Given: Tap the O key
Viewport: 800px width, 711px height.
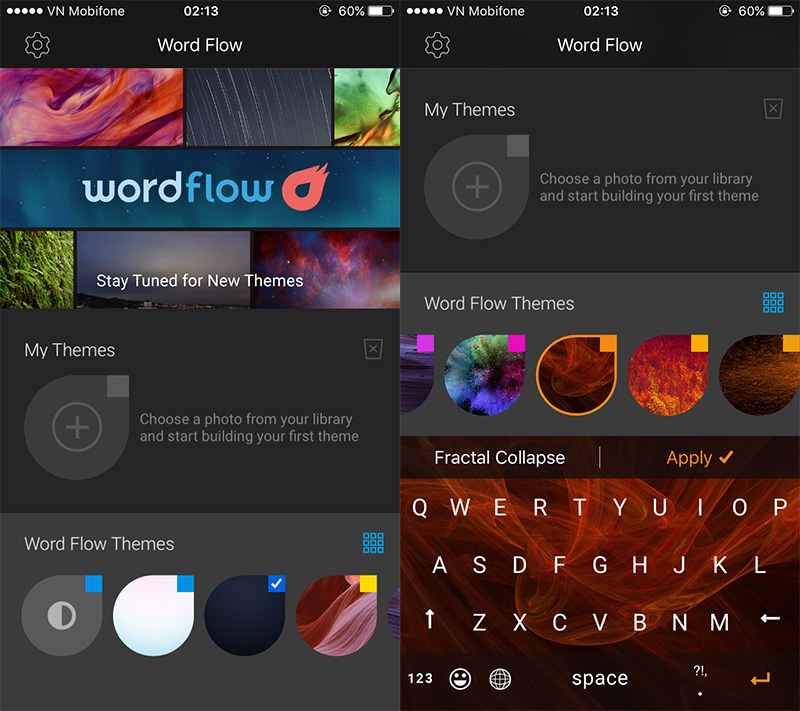Looking at the screenshot, I should coord(740,507).
